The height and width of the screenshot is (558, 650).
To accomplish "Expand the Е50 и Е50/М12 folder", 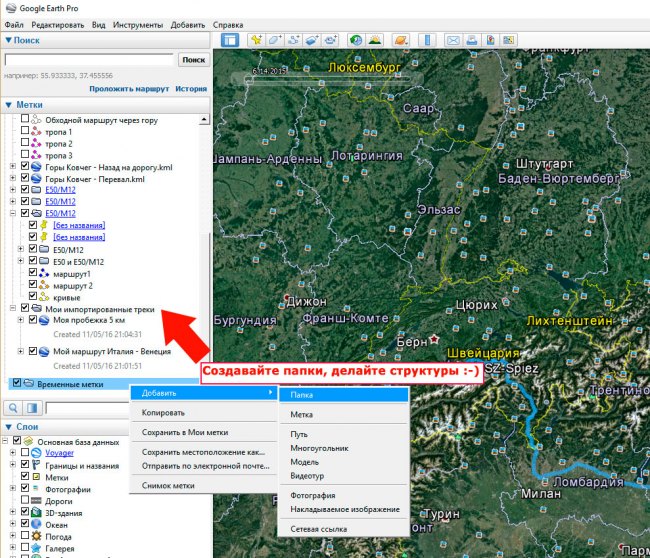I will tap(21, 261).
